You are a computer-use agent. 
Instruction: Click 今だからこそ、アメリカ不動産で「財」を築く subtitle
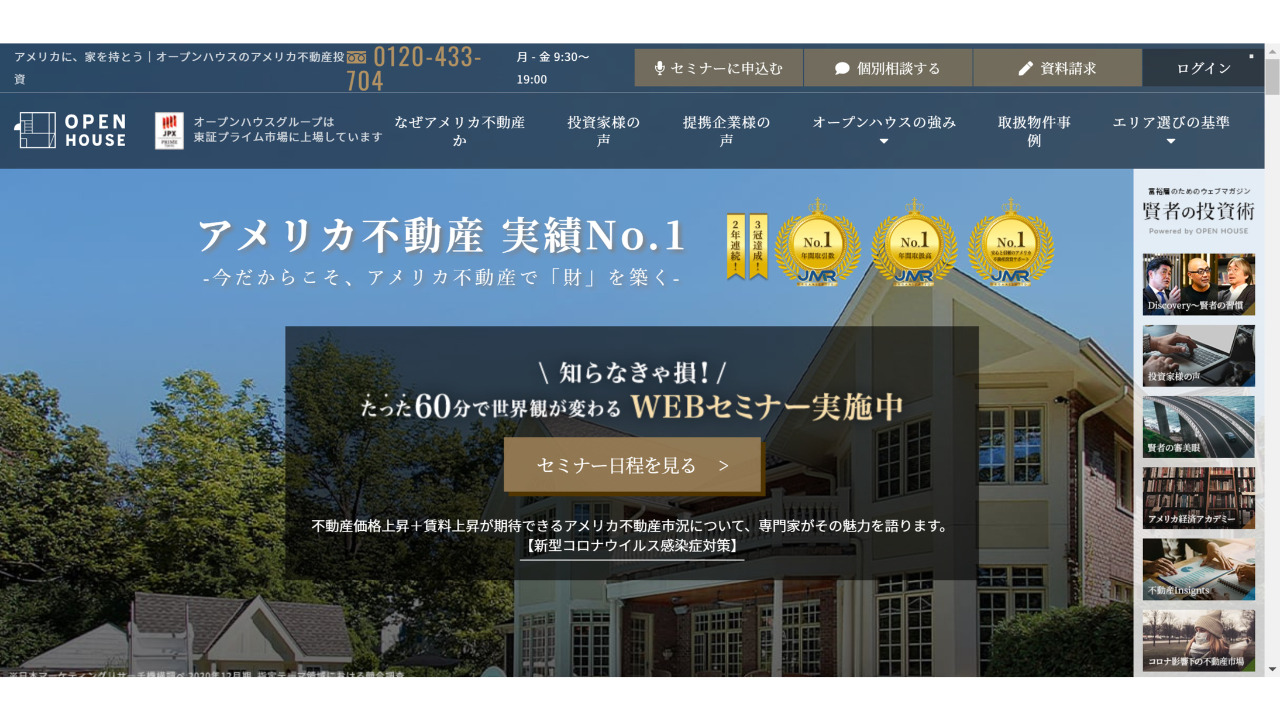click(441, 279)
